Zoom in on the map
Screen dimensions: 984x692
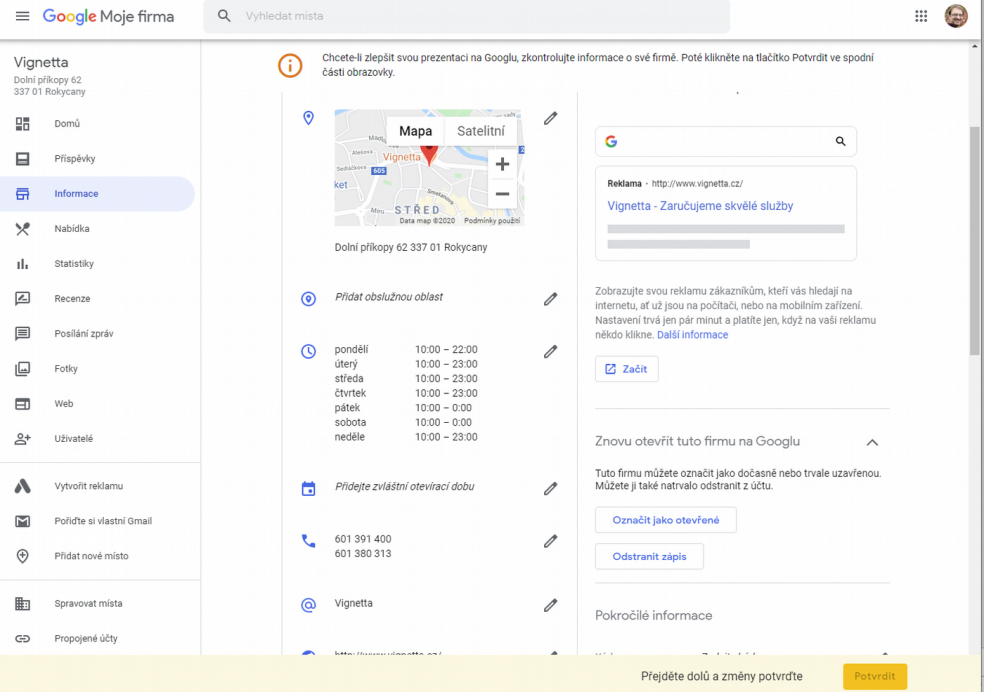pos(502,164)
